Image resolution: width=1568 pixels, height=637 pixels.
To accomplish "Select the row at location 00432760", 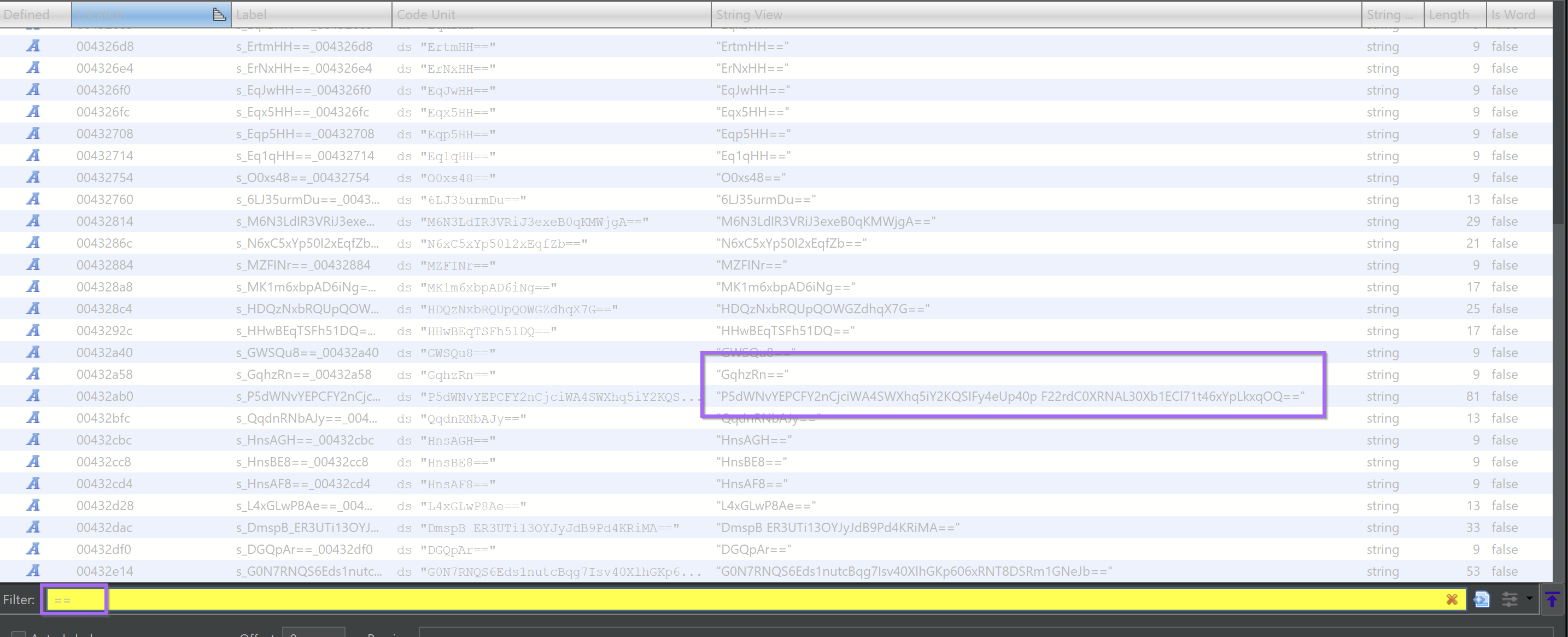I will [104, 200].
